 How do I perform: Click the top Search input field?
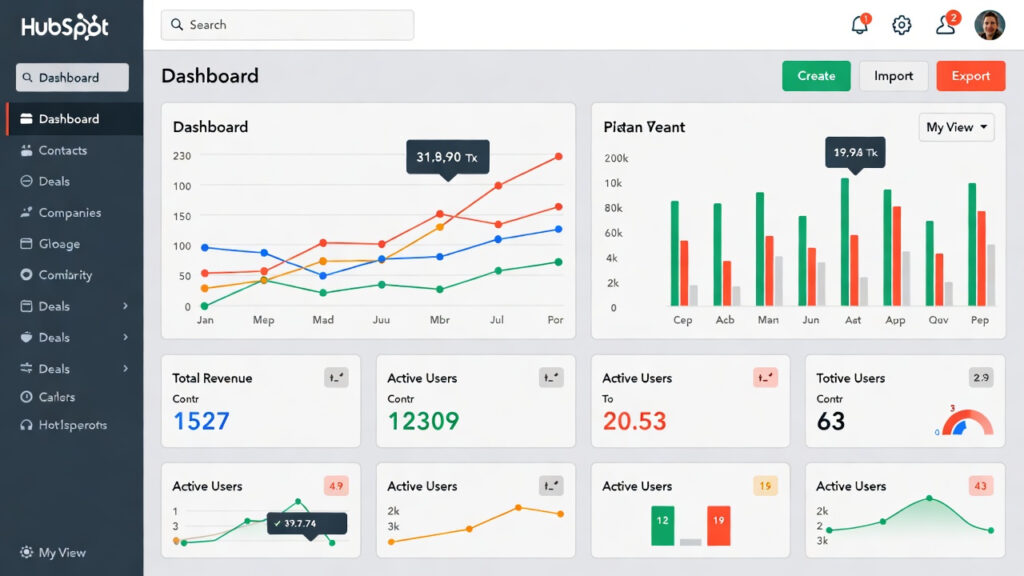[x=287, y=25]
